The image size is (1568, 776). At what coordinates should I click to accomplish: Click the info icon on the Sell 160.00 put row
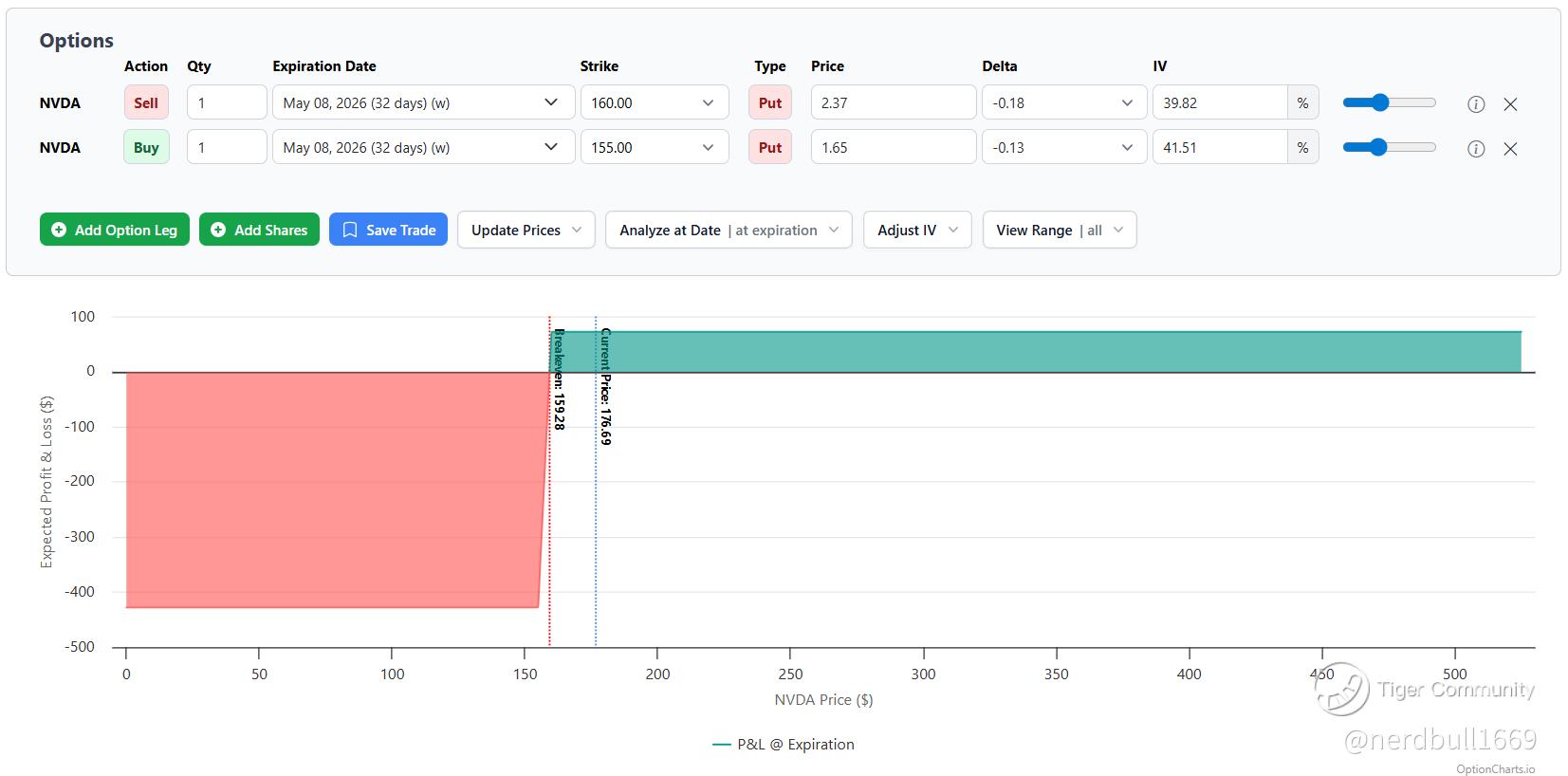pos(1476,104)
